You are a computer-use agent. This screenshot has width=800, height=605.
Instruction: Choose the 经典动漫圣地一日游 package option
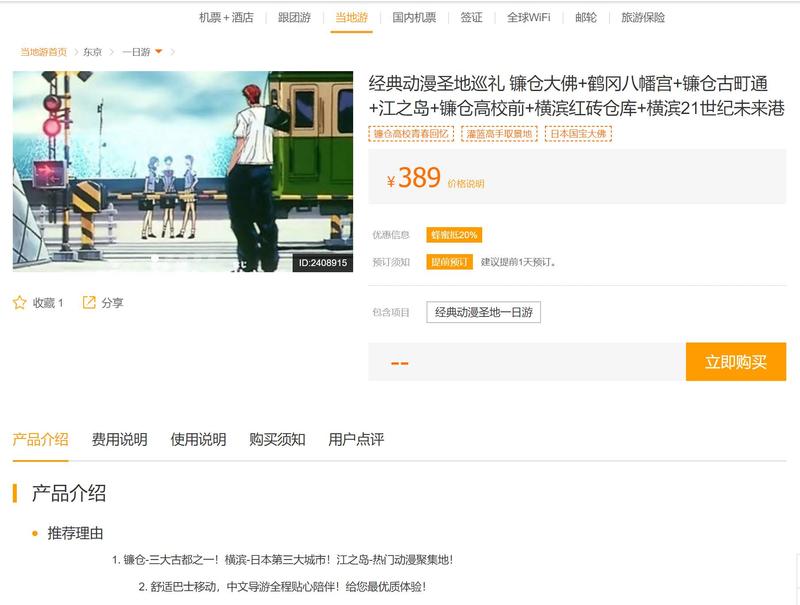[x=484, y=312]
